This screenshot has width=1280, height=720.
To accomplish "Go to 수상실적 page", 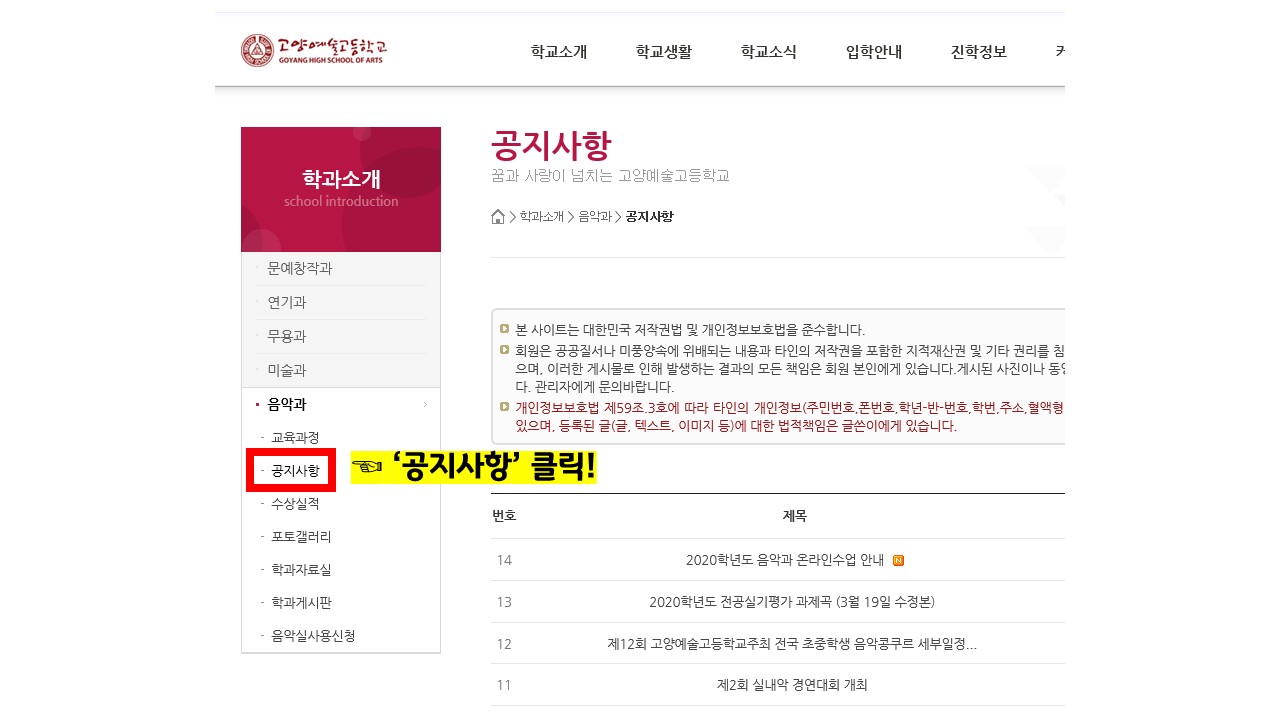I will coord(295,504).
